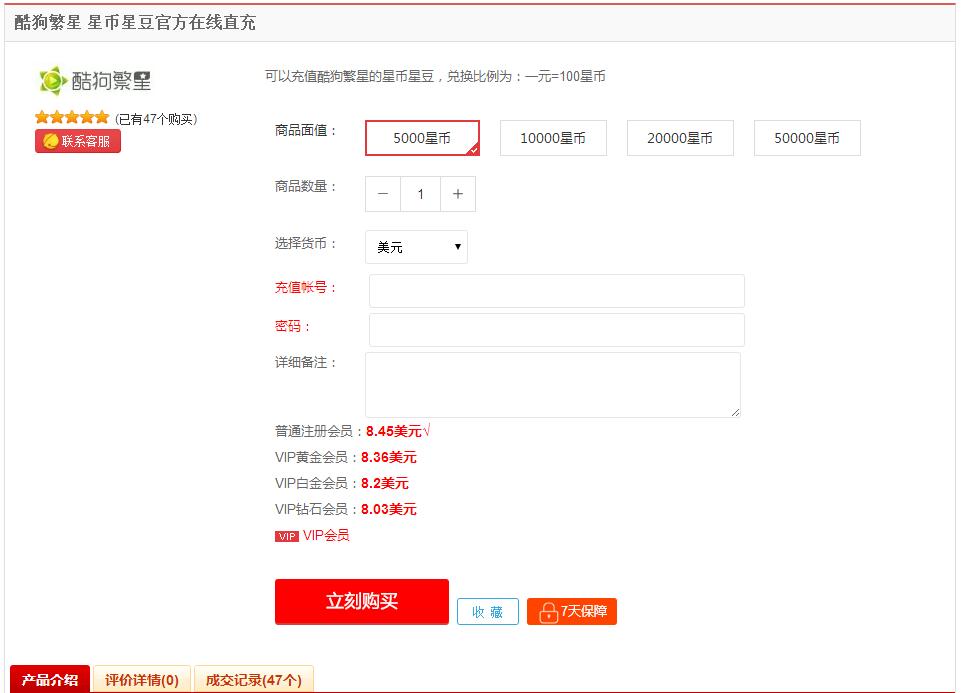Click the 7天保障 guarantee button

(x=572, y=611)
